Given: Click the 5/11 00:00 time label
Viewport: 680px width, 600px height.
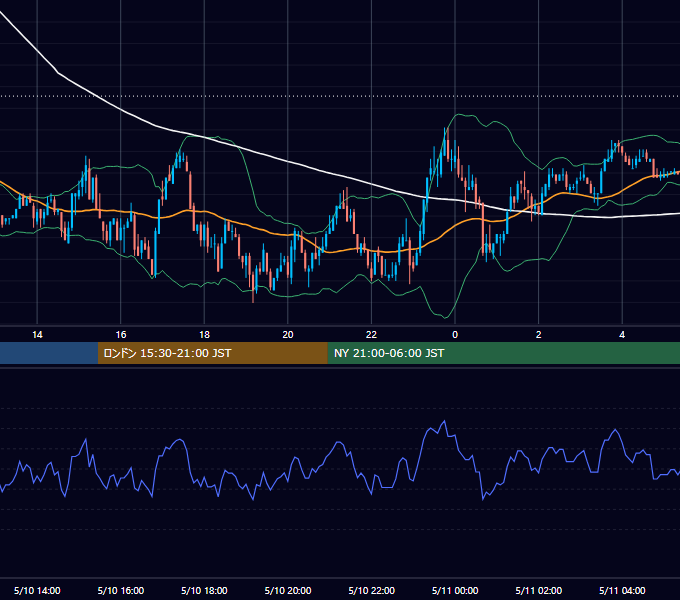Looking at the screenshot, I should click(455, 590).
